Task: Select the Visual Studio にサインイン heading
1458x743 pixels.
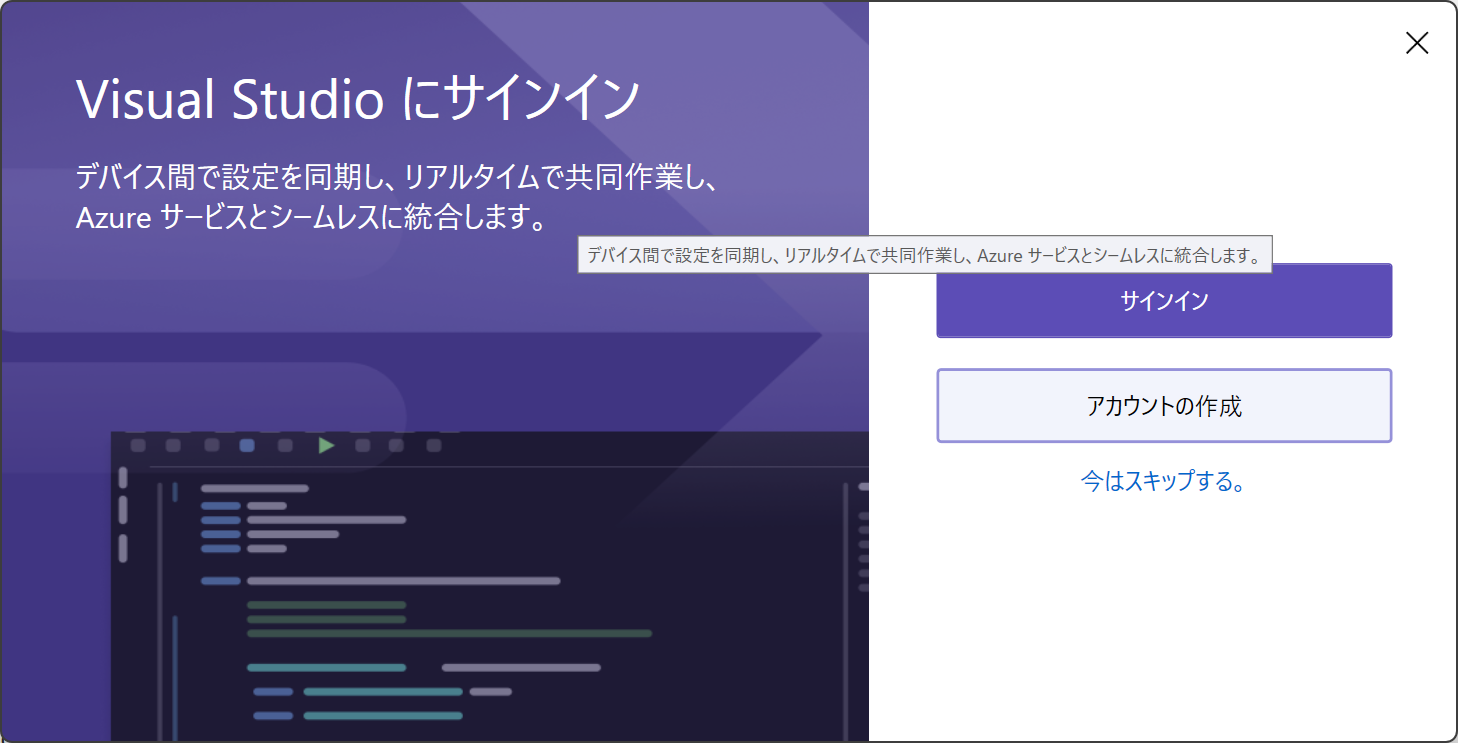Action: [358, 99]
